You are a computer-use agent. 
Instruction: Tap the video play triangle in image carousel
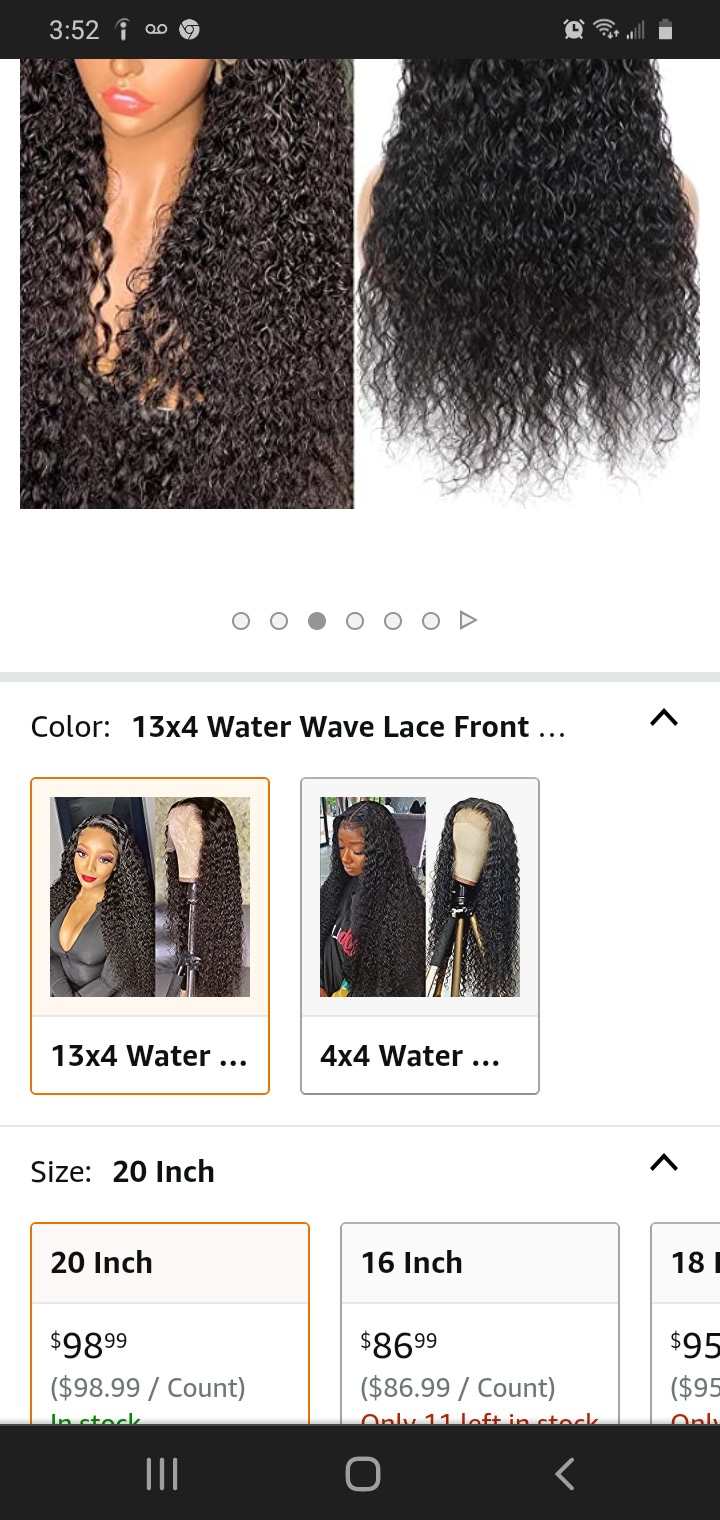tap(468, 621)
